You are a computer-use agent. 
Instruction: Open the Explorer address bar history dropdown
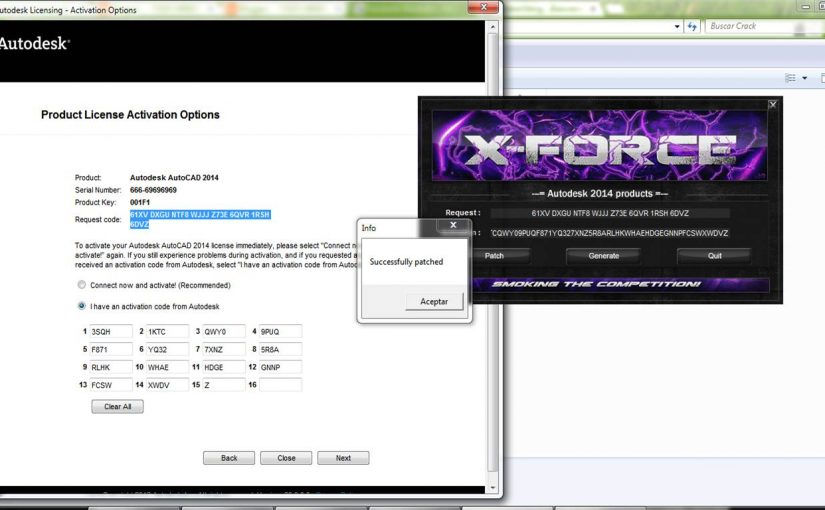[677, 26]
